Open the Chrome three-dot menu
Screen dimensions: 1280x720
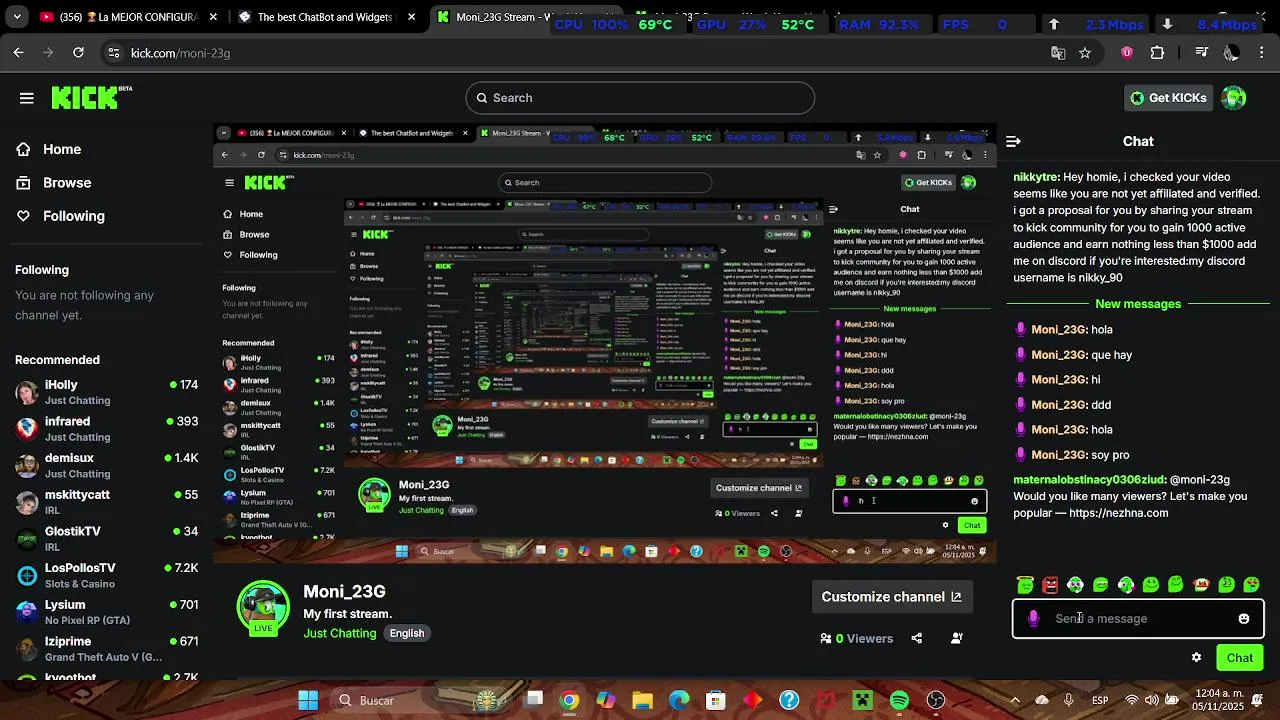pyautogui.click(x=1263, y=53)
